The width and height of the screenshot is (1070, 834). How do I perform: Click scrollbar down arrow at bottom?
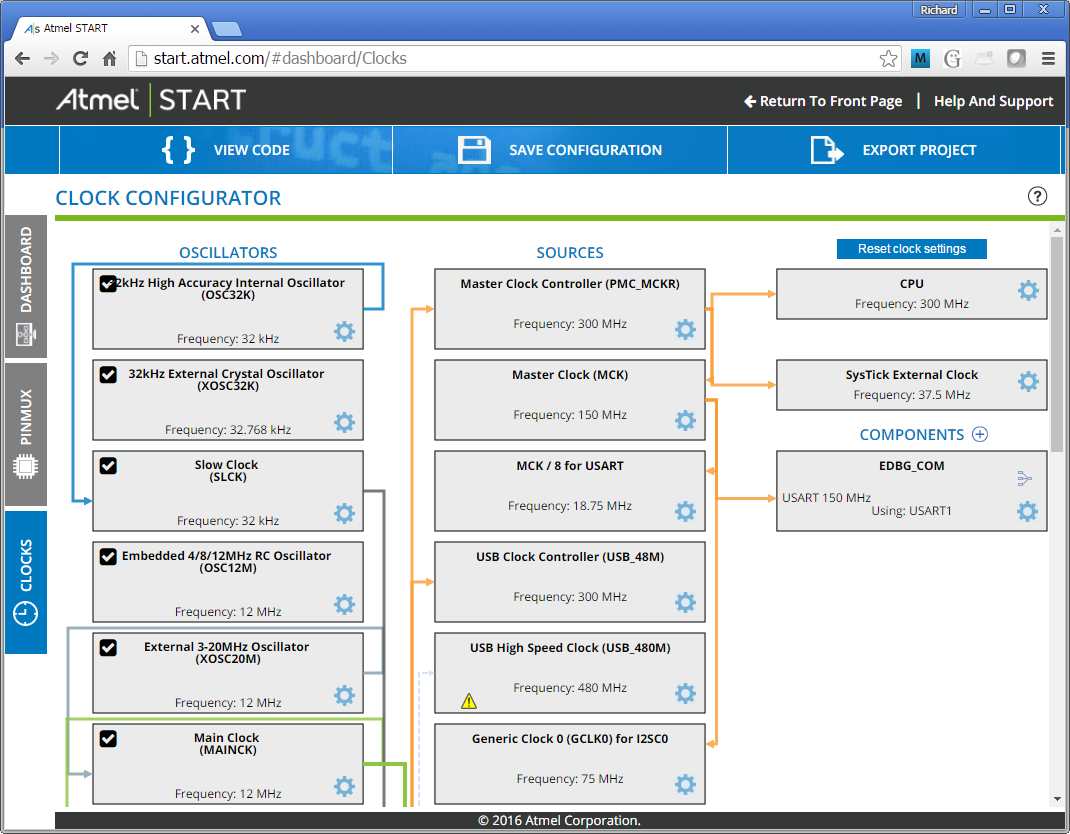click(x=1056, y=799)
